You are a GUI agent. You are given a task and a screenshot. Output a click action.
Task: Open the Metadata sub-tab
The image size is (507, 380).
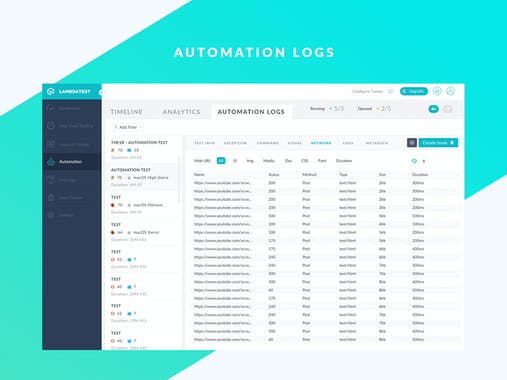coord(377,143)
